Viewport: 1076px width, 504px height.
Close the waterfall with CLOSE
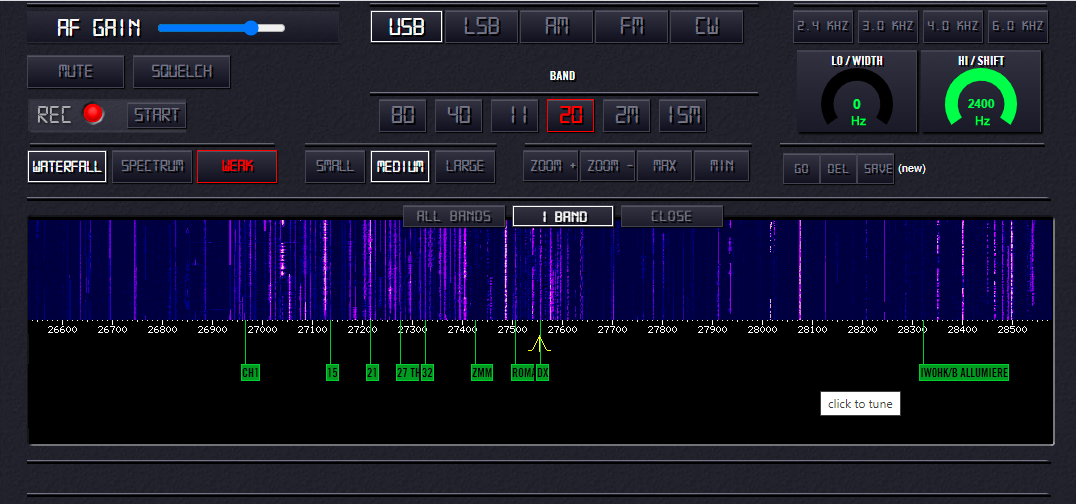click(x=672, y=216)
